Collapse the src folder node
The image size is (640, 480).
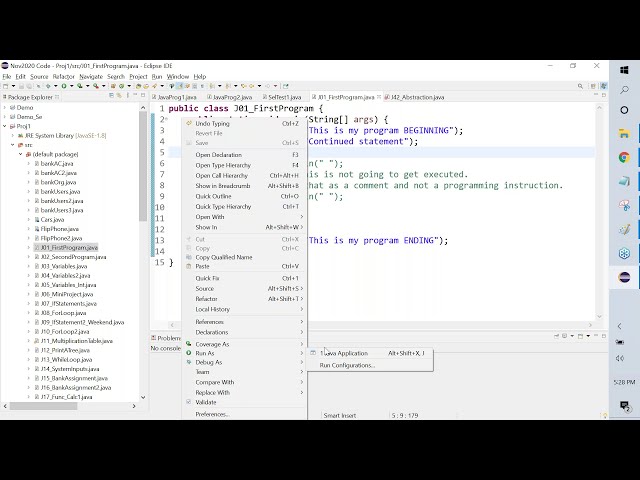tap(13, 145)
